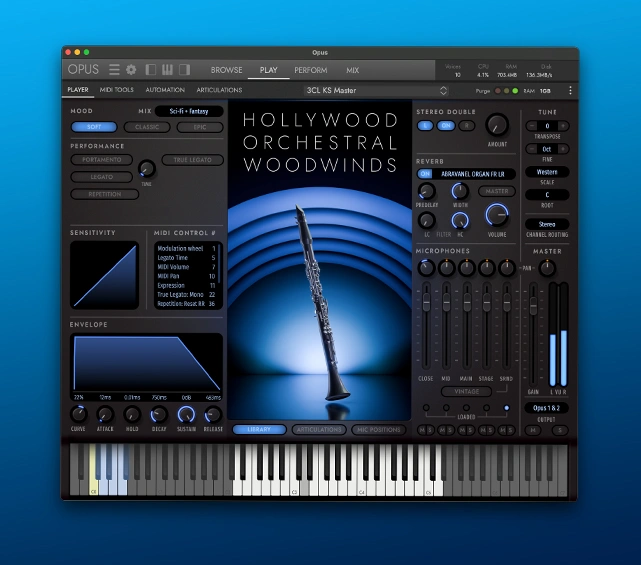Select the Soft mood
Screen dimensions: 641x565
pos(94,127)
